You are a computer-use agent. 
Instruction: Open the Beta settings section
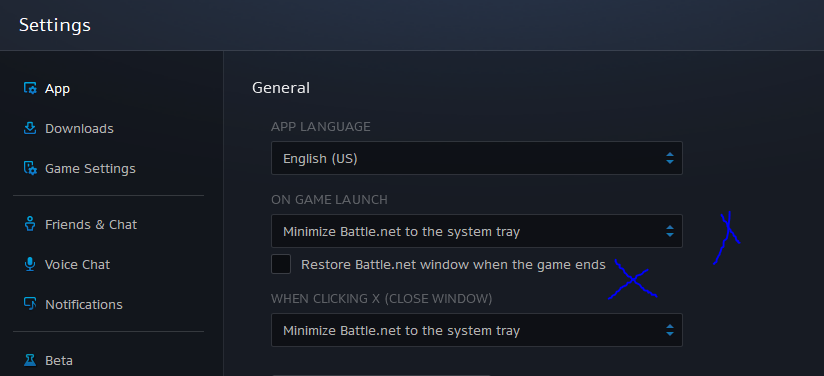point(59,361)
